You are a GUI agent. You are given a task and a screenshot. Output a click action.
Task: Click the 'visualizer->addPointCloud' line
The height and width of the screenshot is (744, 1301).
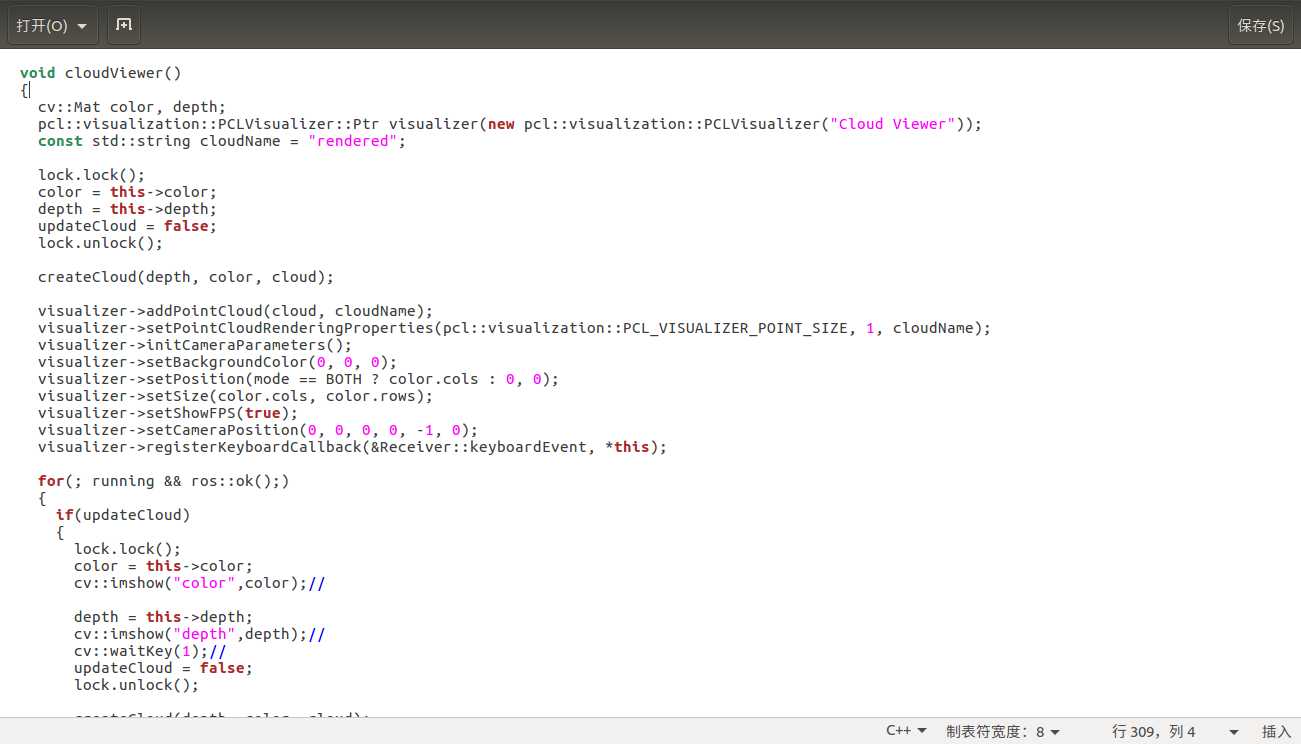click(x=235, y=311)
